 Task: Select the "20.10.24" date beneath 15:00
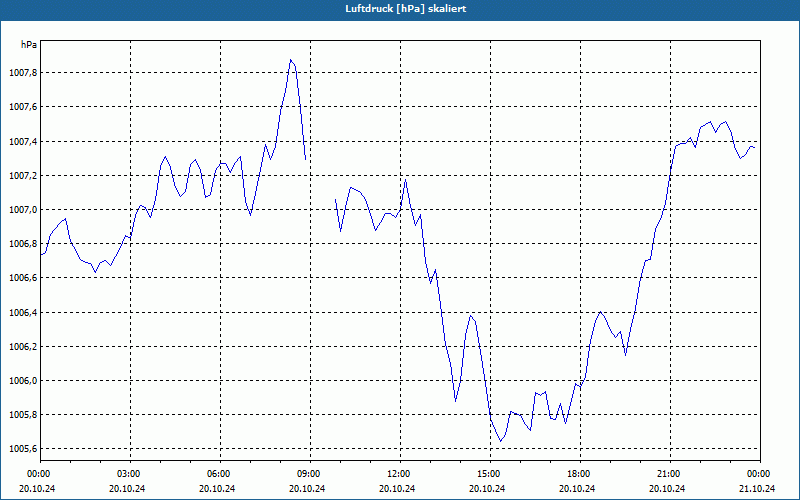click(487, 488)
